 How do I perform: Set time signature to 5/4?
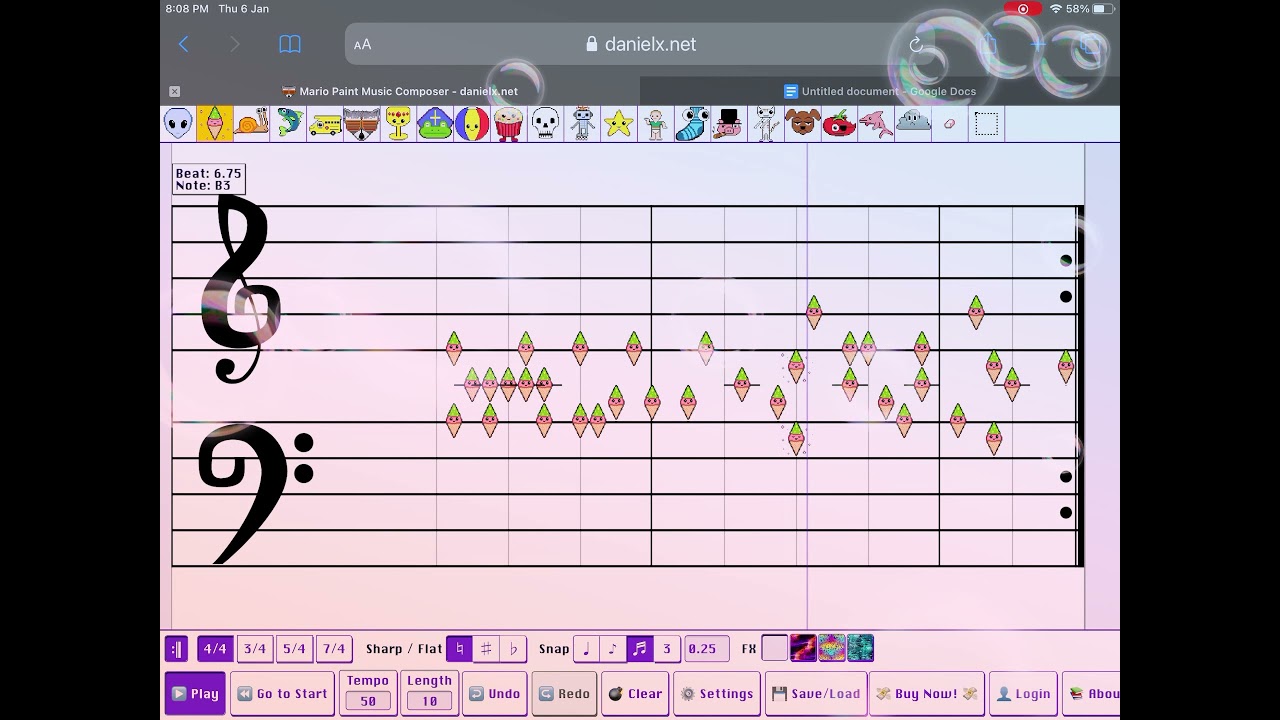[294, 649]
